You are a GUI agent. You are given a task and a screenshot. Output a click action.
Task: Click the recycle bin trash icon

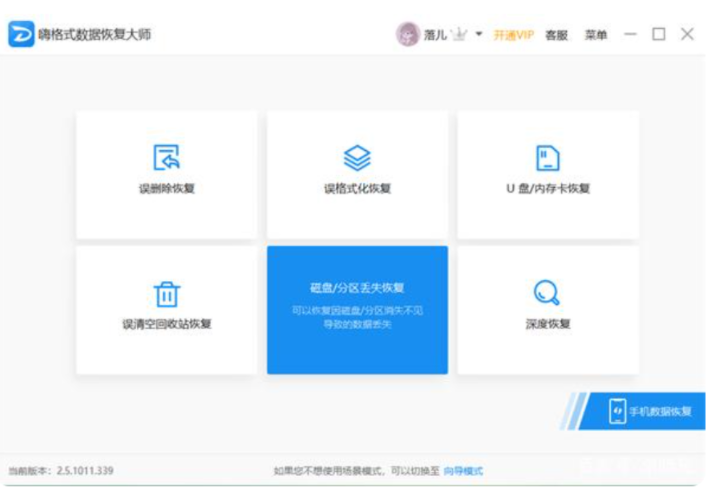point(167,294)
